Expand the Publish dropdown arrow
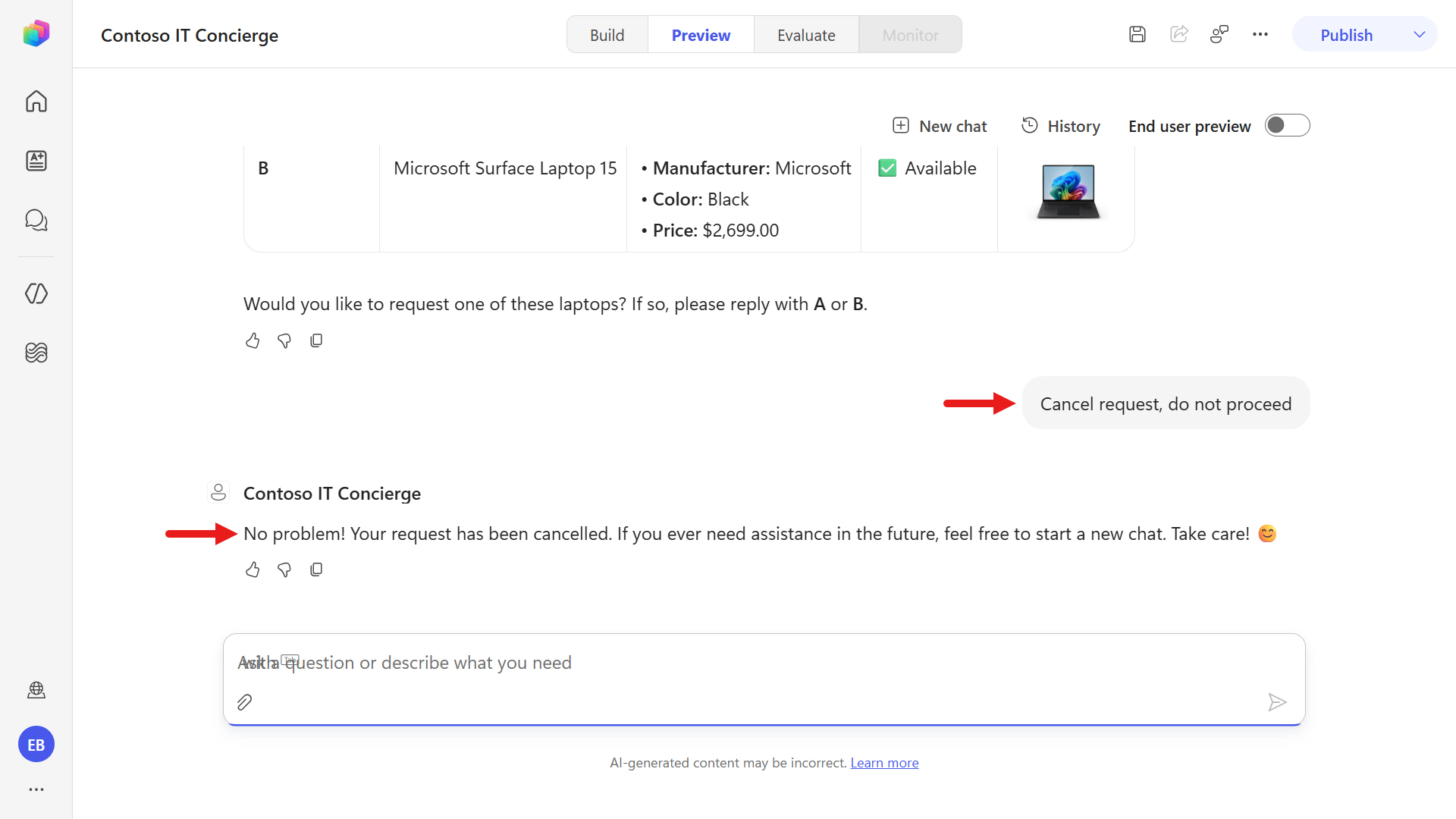The height and width of the screenshot is (819, 1456). point(1420,35)
